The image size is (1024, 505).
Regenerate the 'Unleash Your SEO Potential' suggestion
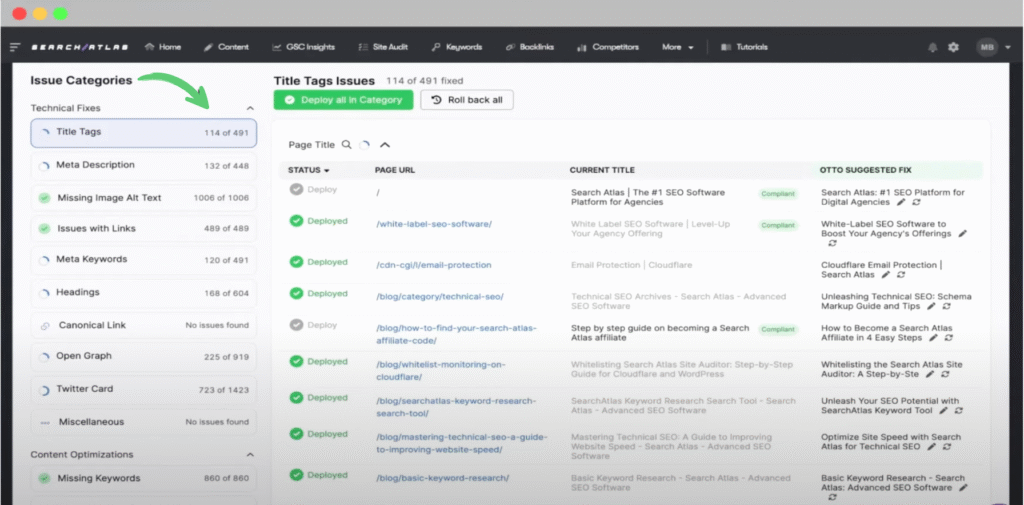959,411
